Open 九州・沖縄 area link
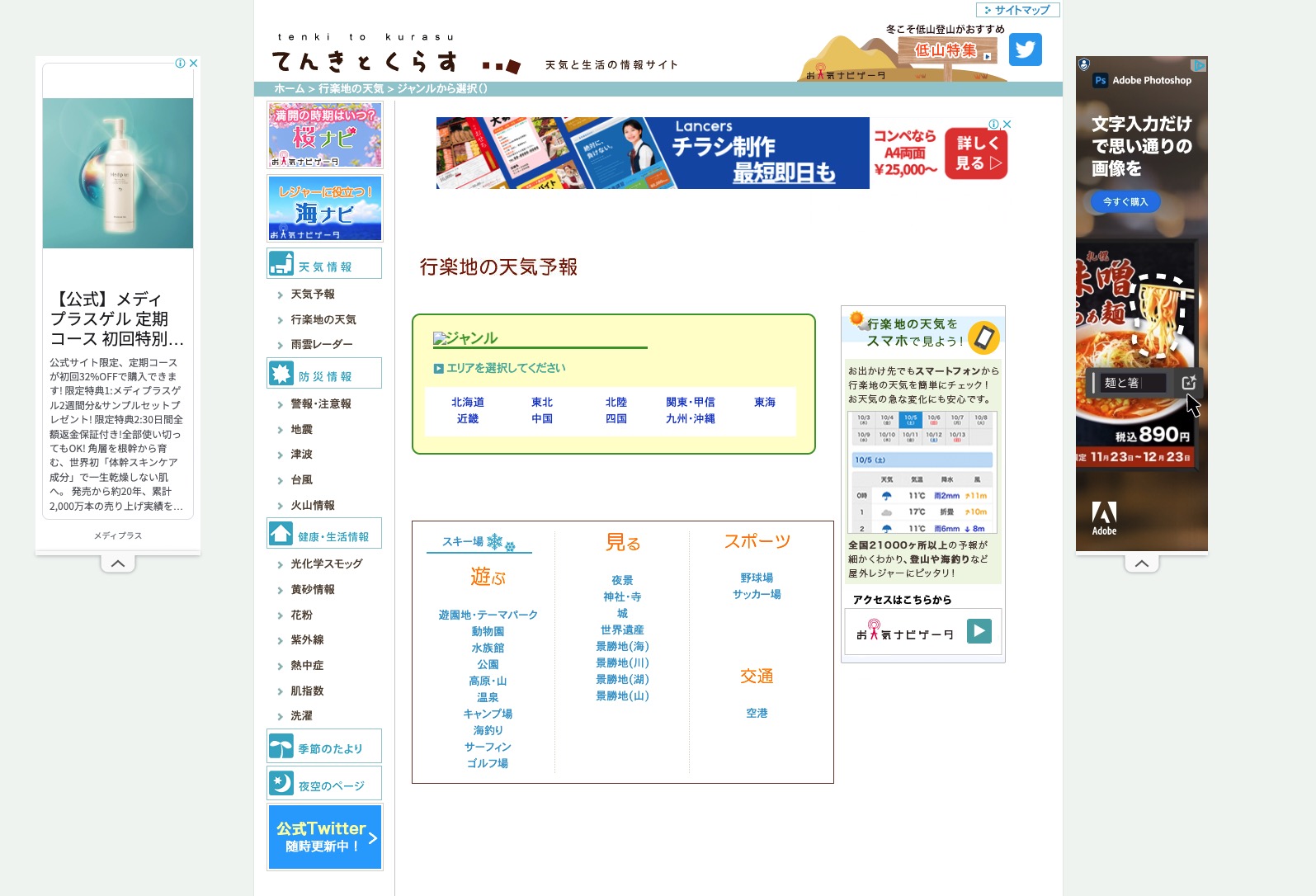This screenshot has height=896, width=1316. 690,419
